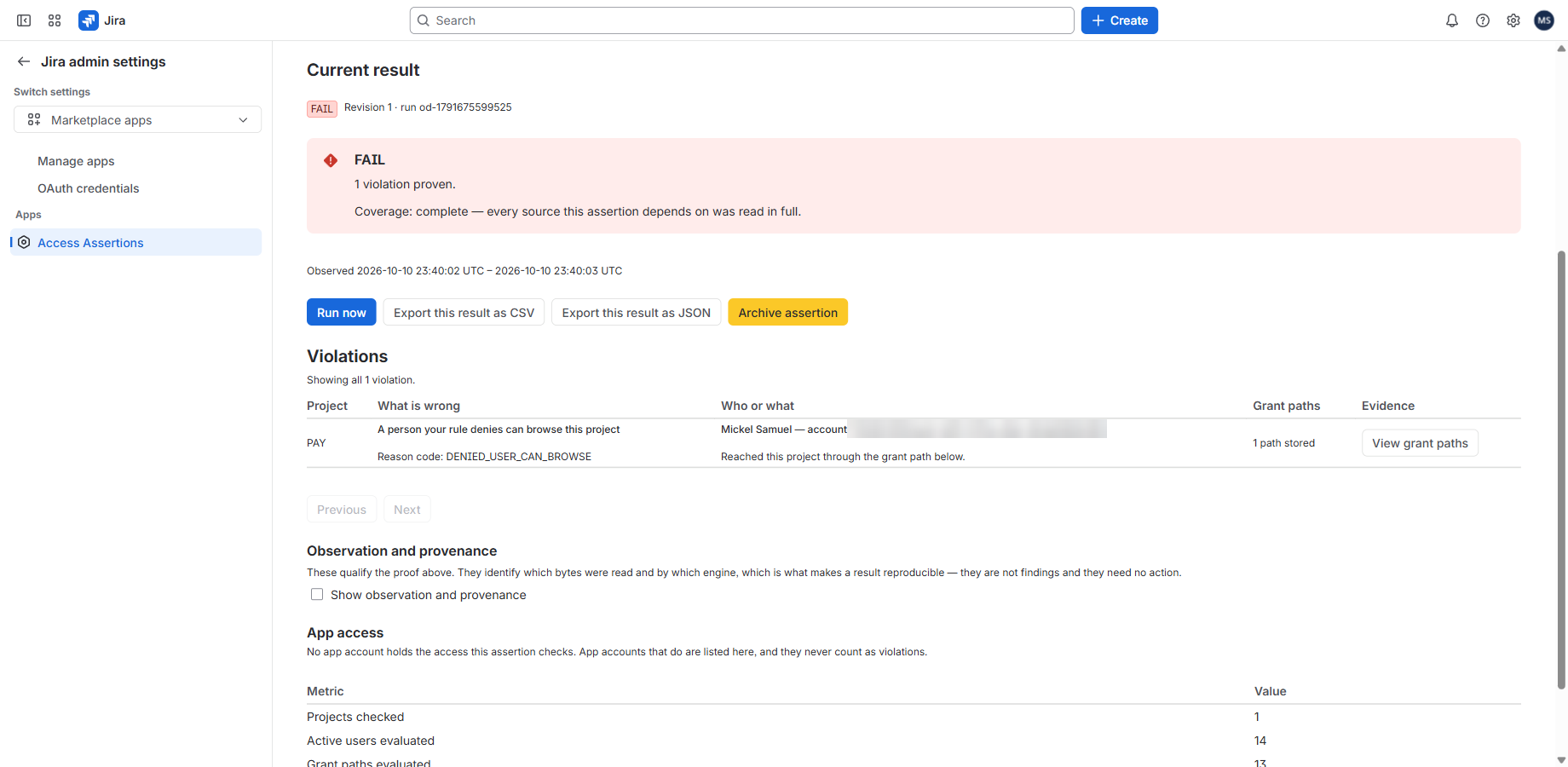
Task: Open Manage apps in the sidebar
Action: [x=76, y=161]
